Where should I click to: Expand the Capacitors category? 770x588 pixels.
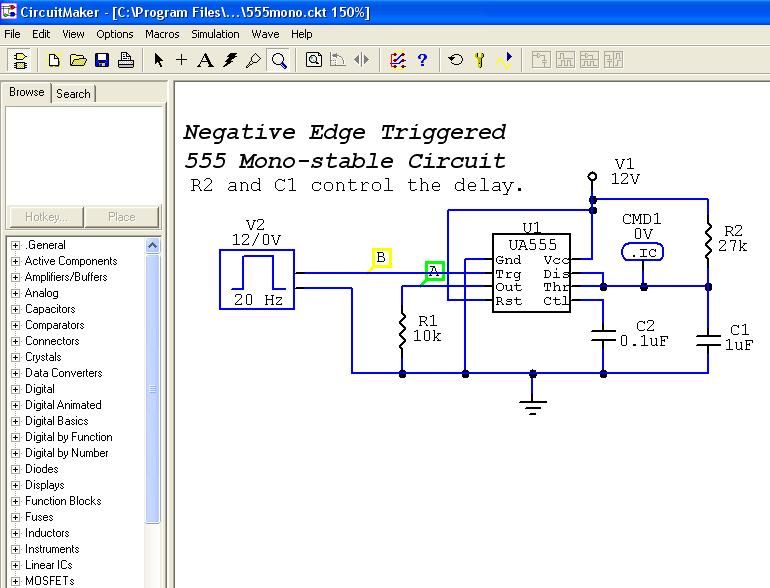(15, 309)
